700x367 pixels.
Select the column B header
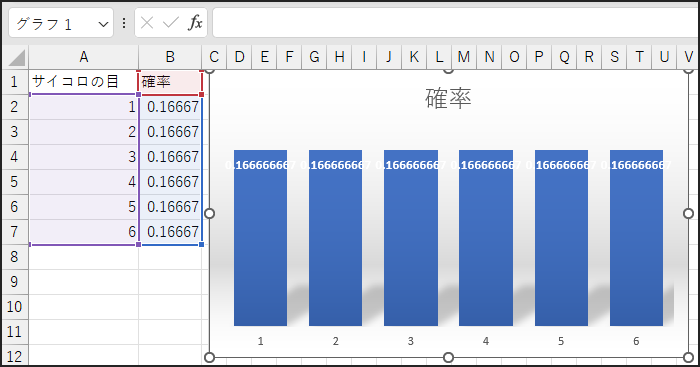point(170,57)
